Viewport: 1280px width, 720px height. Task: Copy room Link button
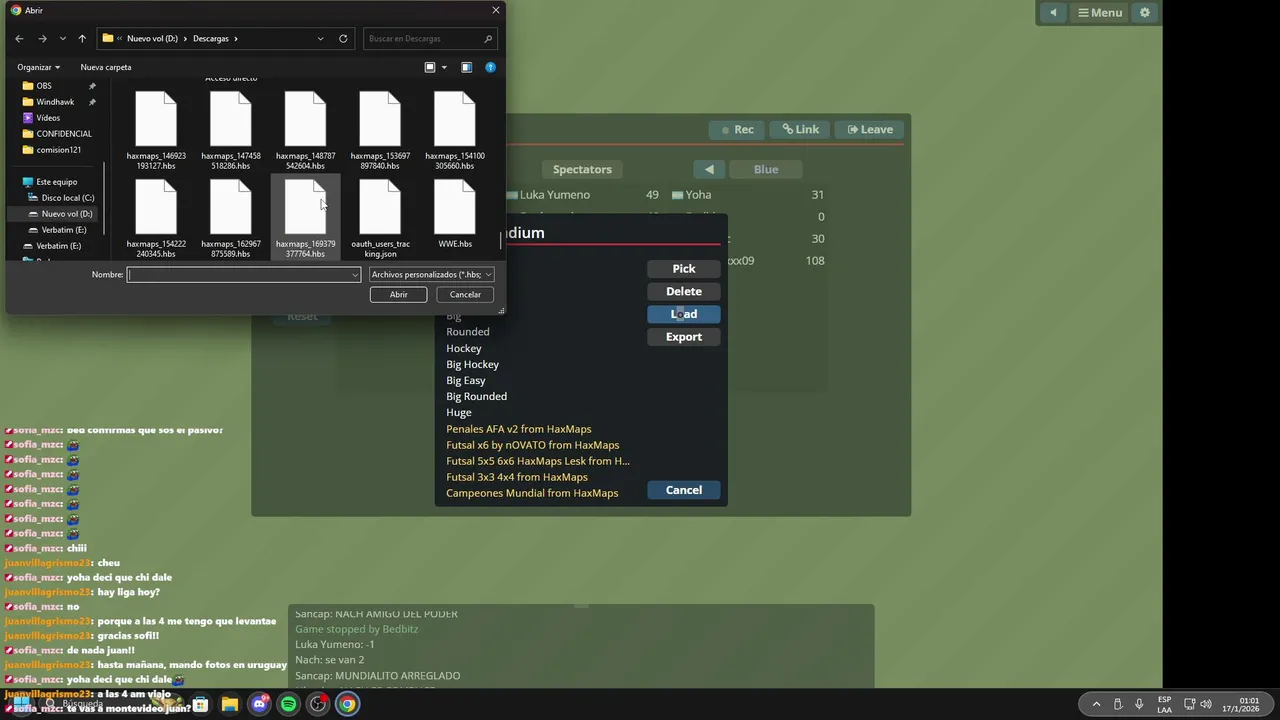[x=801, y=129]
